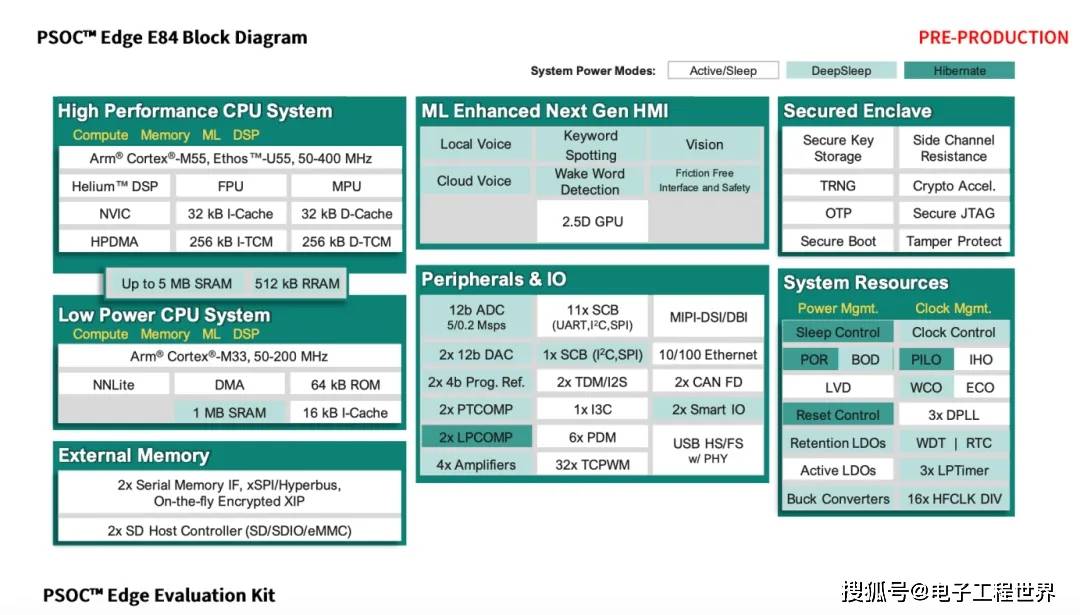Select the MIPI-DSI/DBI block
The image size is (1080, 615).
708,317
